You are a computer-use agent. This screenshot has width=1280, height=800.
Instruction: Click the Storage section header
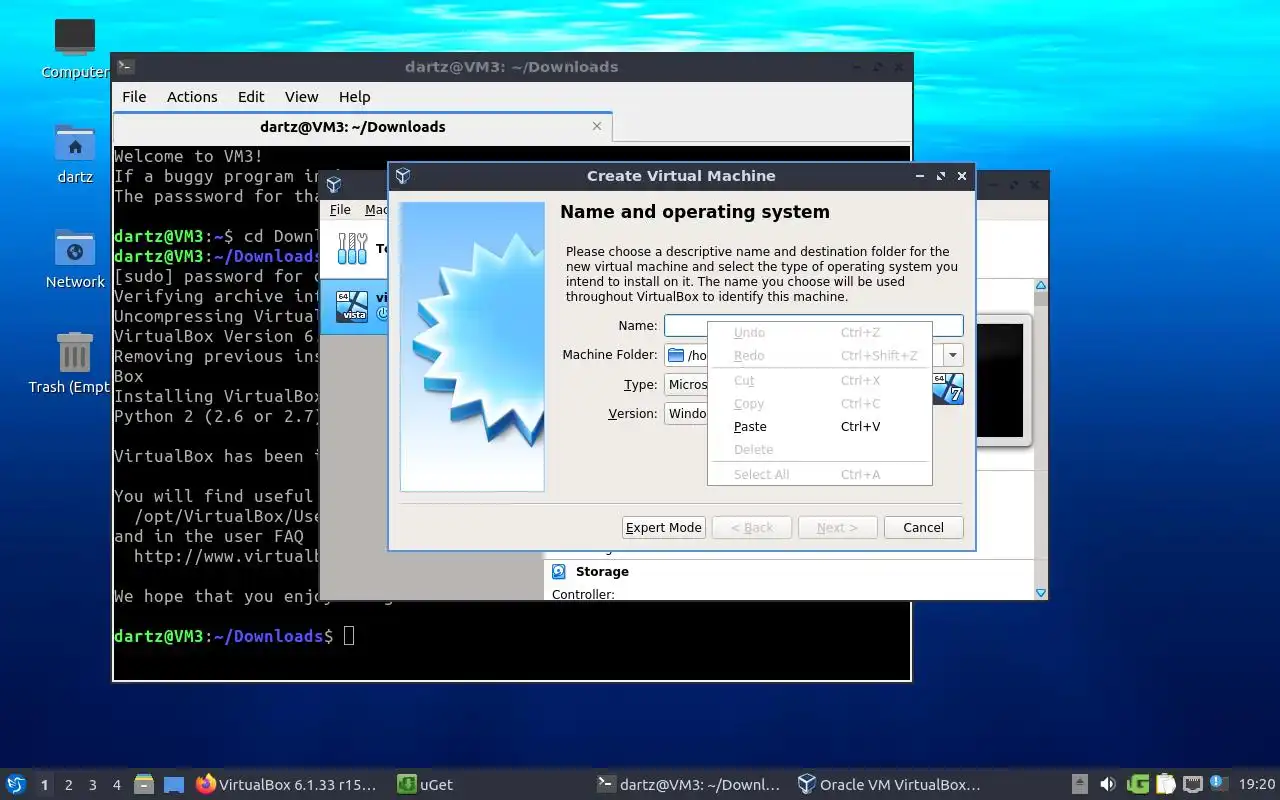[x=602, y=572]
